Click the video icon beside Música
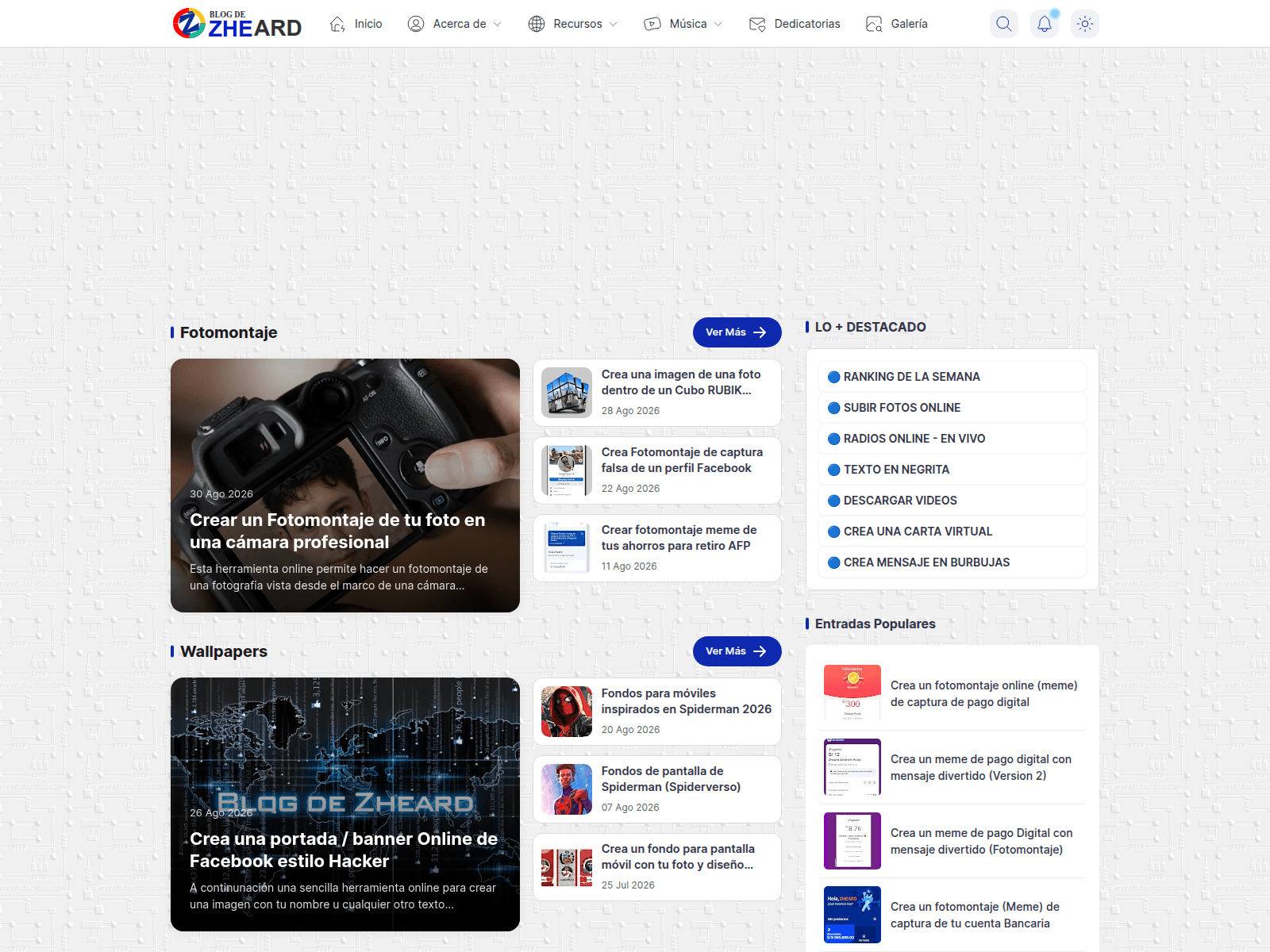This screenshot has height=952, width=1270. [652, 24]
